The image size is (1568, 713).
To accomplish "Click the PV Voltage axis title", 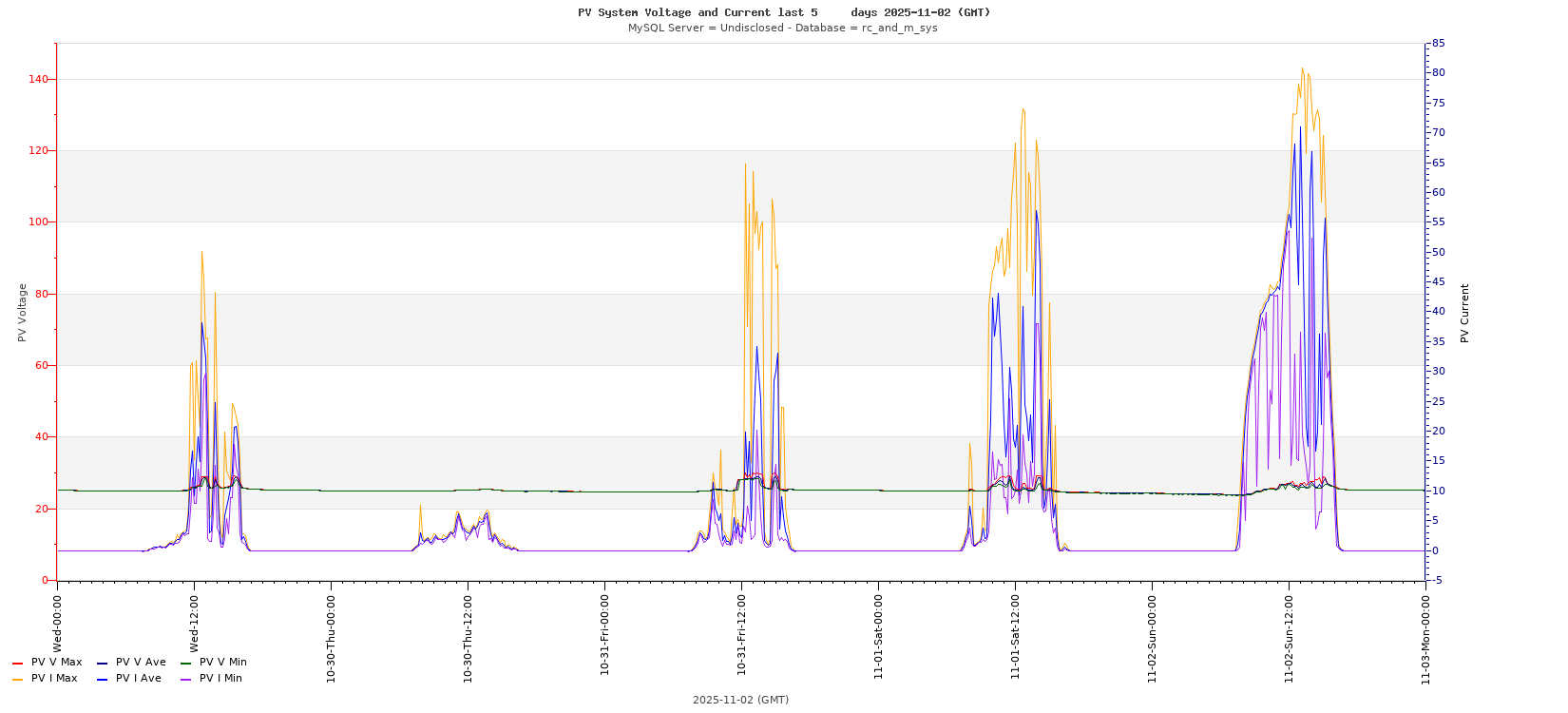I will click(x=22, y=313).
